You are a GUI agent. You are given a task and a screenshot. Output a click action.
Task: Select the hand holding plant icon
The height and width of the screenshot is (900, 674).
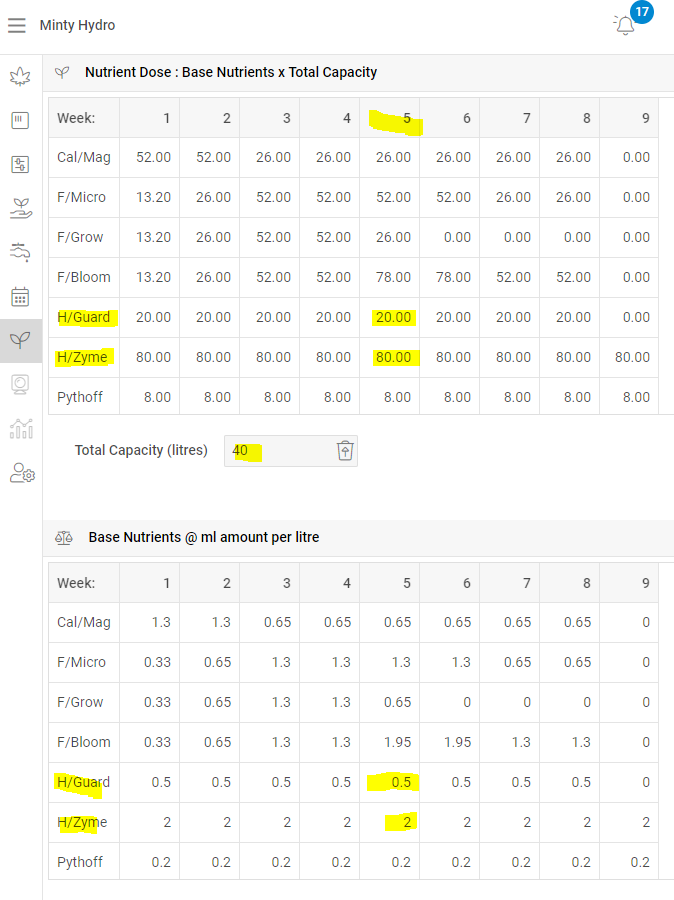[20, 208]
